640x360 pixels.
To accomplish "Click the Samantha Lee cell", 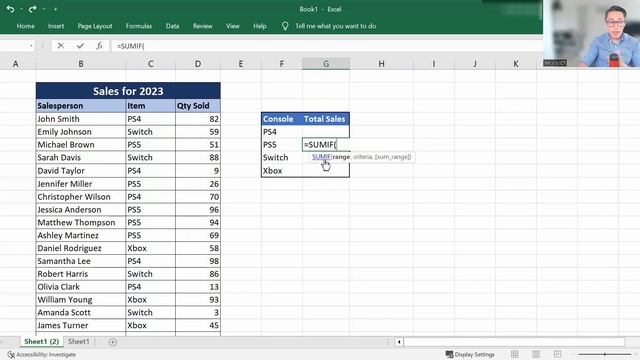I will pos(81,261).
